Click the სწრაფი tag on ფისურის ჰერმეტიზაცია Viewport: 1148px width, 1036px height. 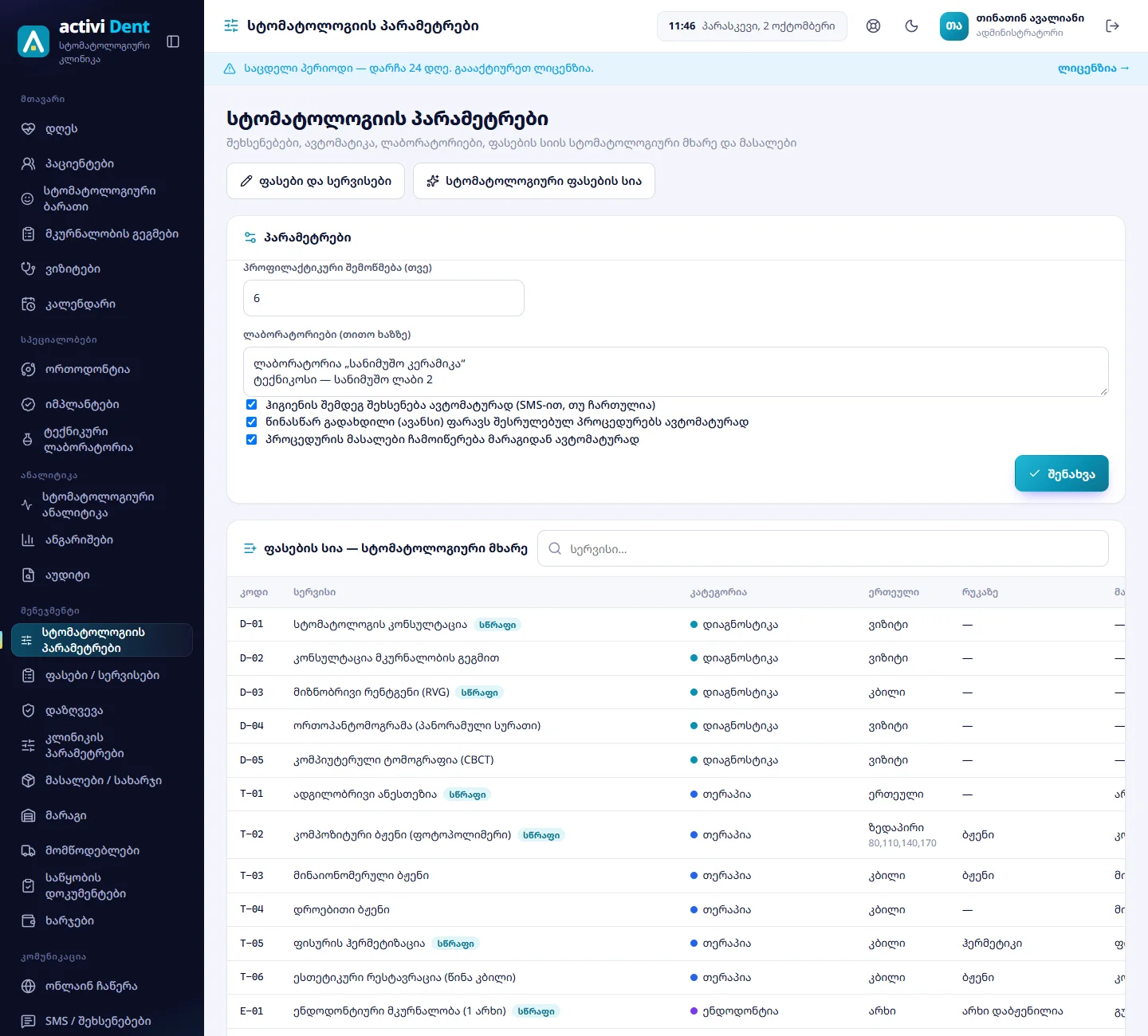coord(456,944)
